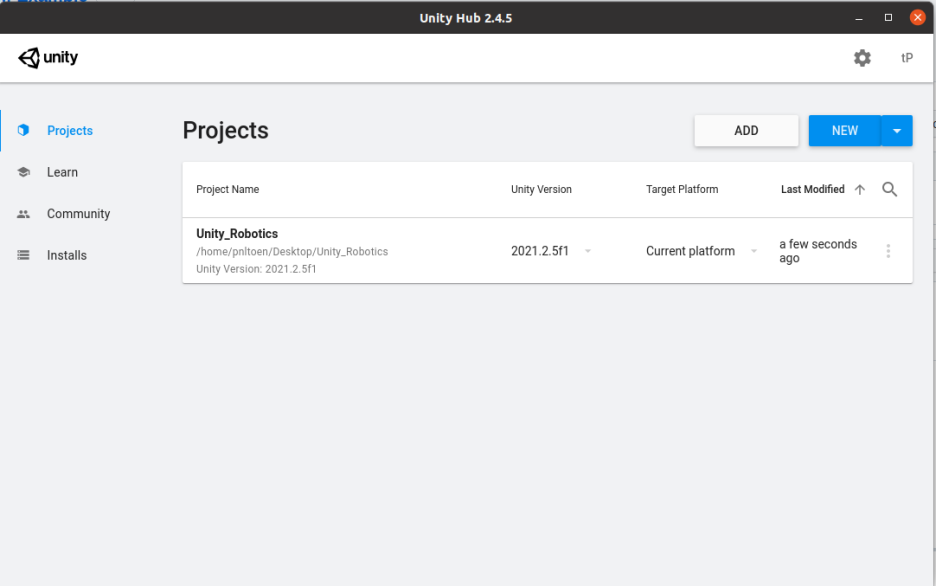Click the Projects page heading
The width and height of the screenshot is (936, 586).
226,130
